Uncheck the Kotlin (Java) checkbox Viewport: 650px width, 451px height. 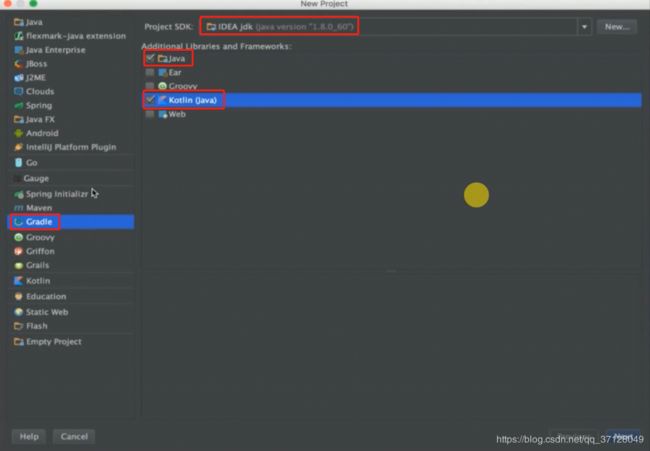150,100
